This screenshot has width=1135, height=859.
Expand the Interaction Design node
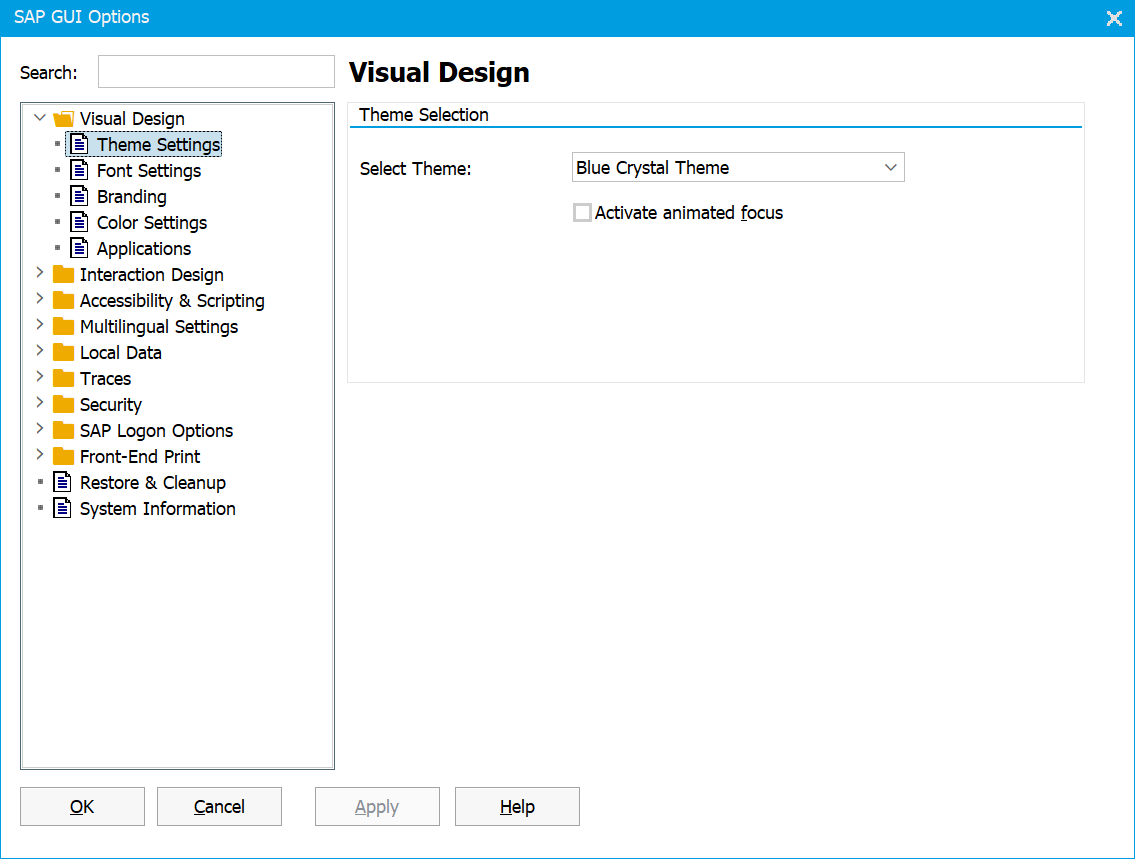(40, 274)
